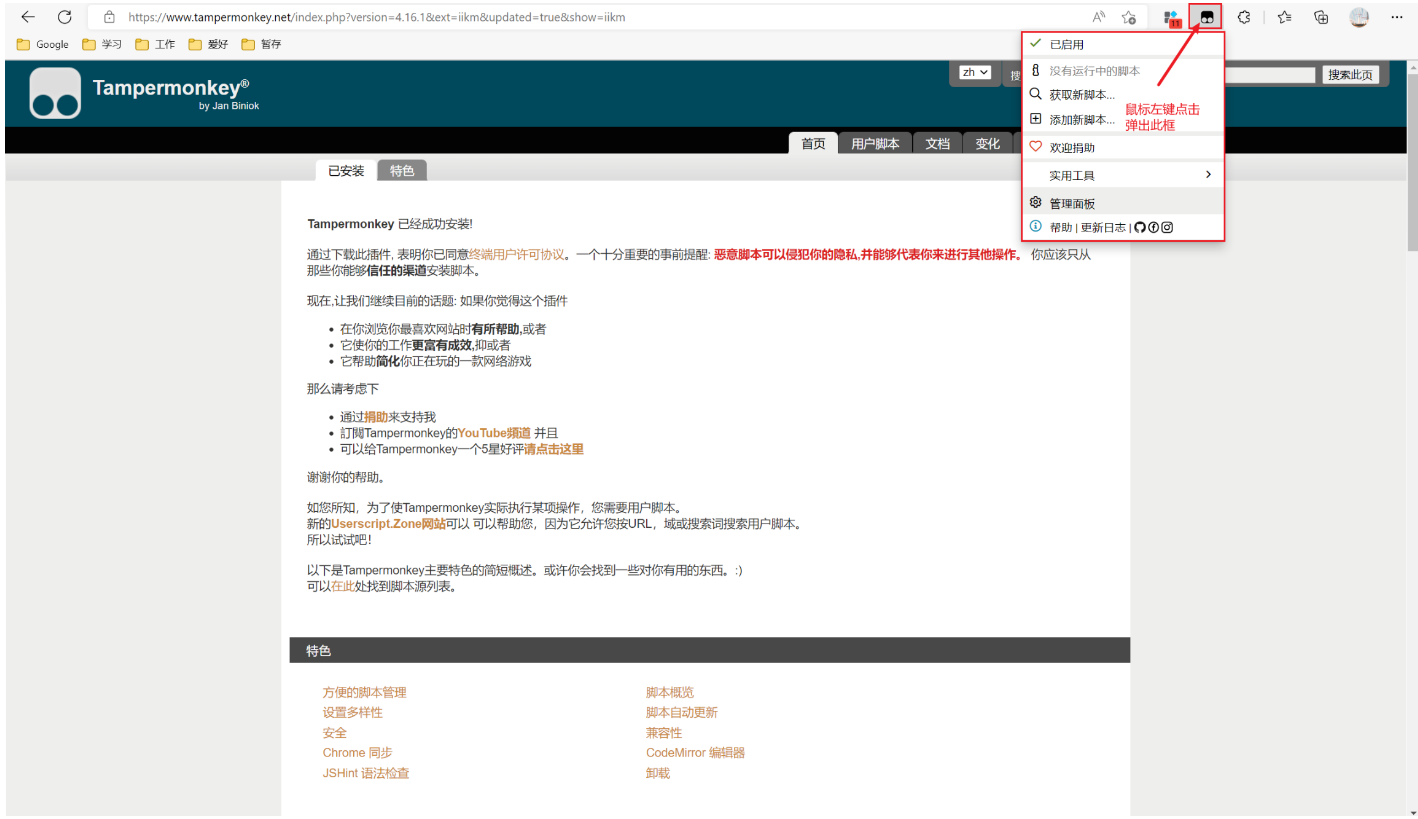Open the 兼容性 feature link
Image resolution: width=1418 pixels, height=819 pixels.
(x=664, y=733)
